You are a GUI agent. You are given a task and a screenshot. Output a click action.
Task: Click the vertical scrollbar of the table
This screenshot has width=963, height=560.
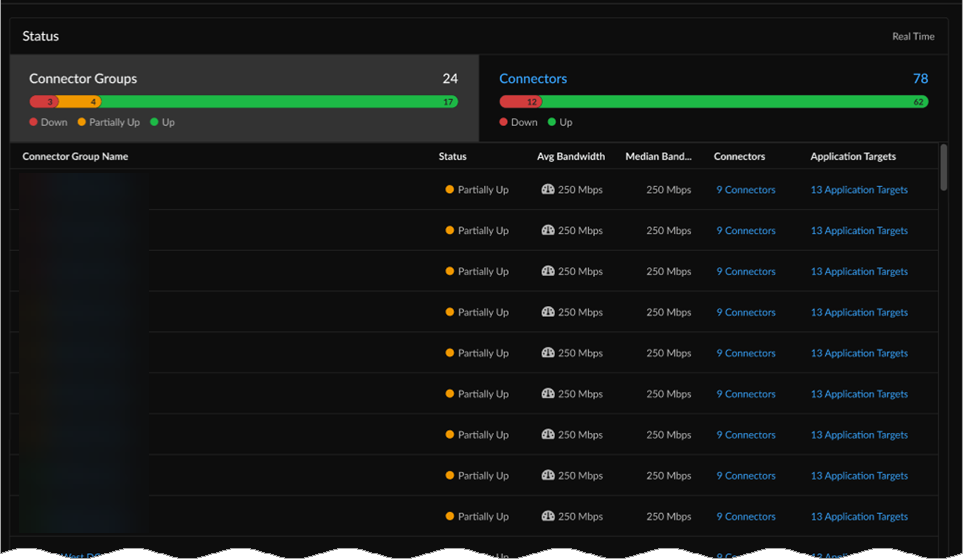[943, 168]
